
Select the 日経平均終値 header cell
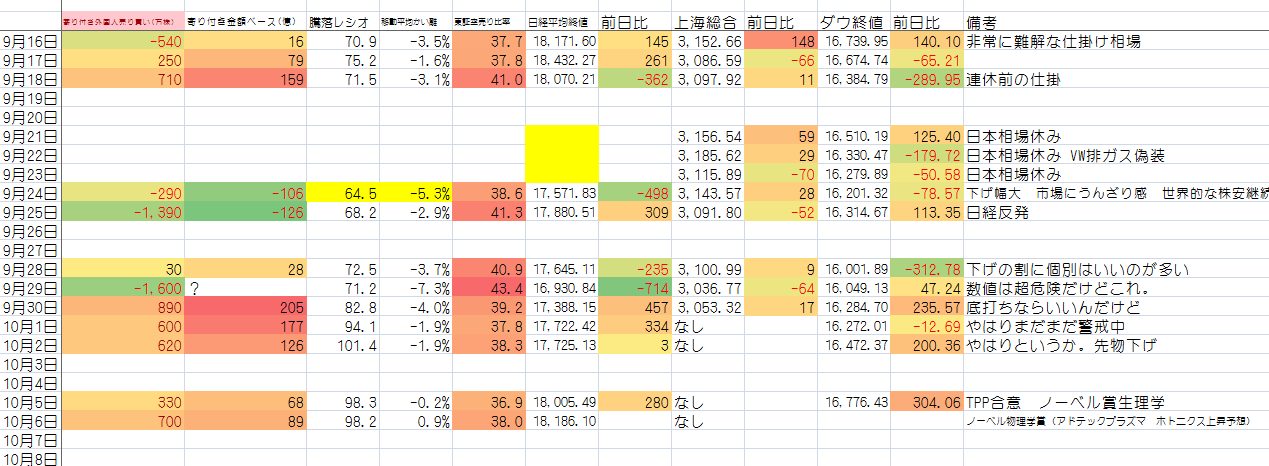[562, 23]
